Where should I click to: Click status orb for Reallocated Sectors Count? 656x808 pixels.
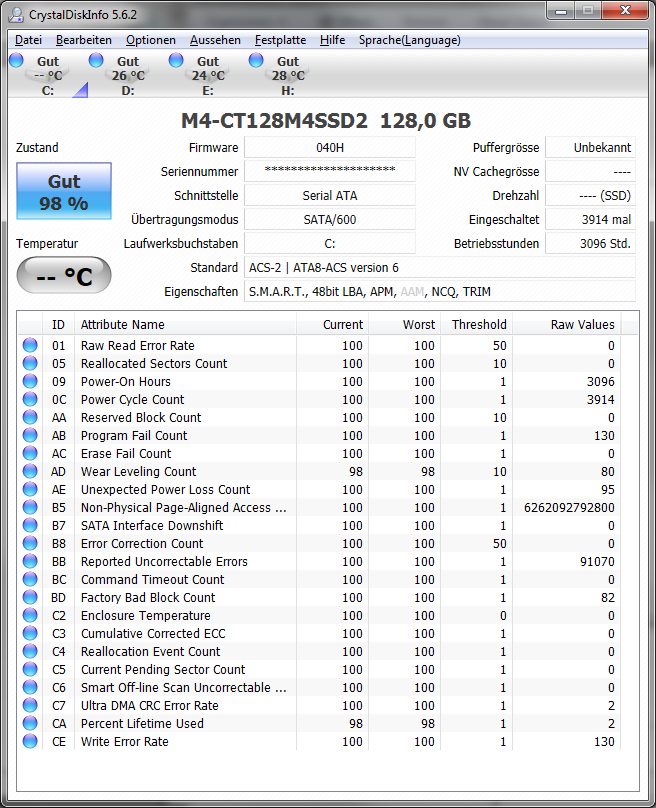pyautogui.click(x=30, y=363)
